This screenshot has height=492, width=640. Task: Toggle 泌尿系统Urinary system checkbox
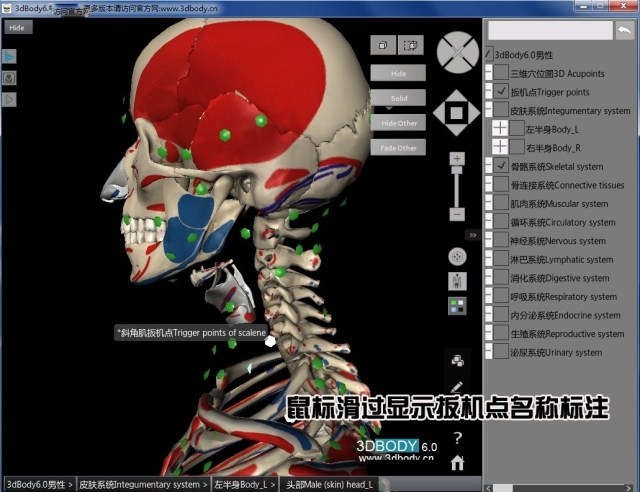pos(501,352)
